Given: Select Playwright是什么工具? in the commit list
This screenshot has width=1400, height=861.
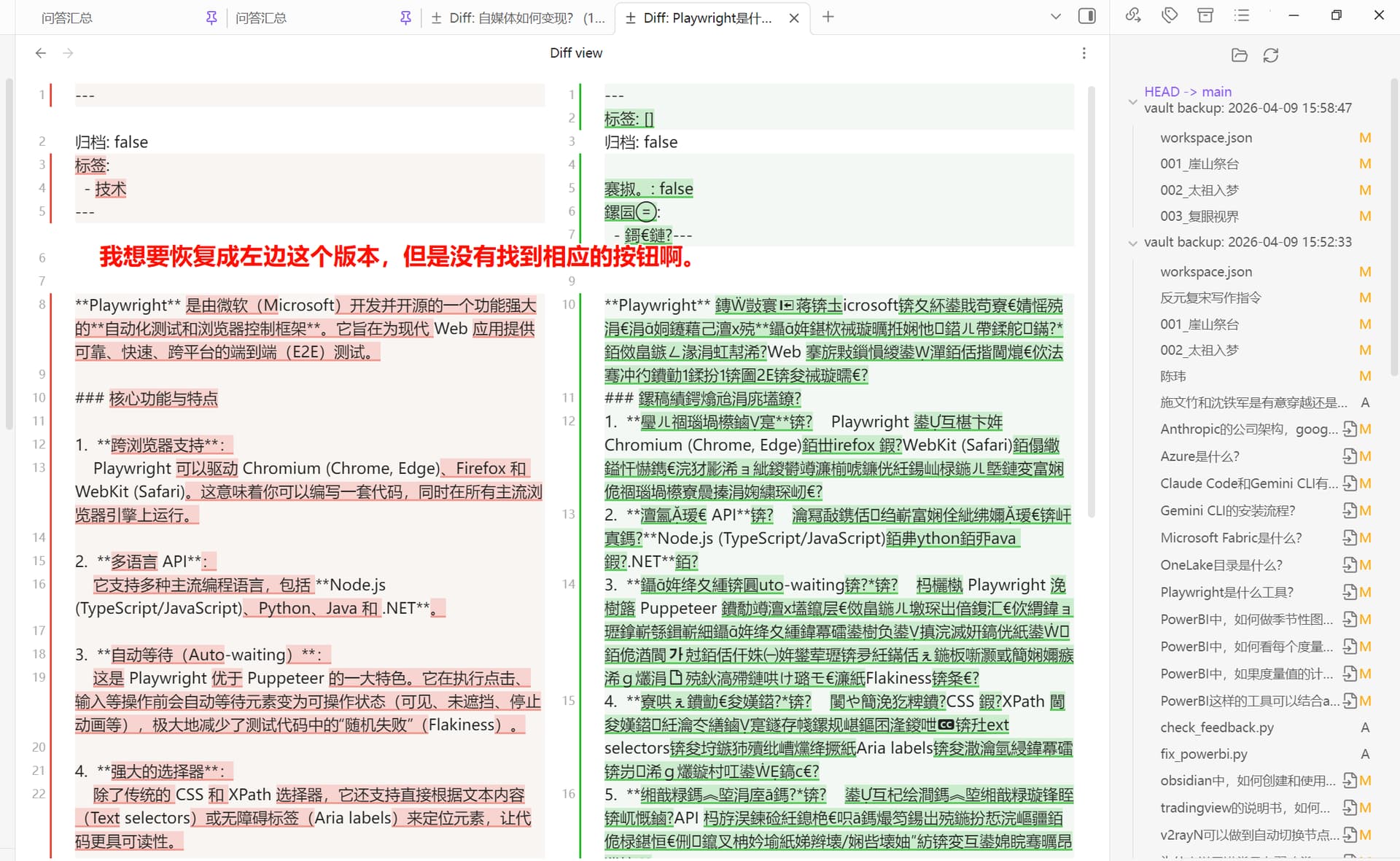Looking at the screenshot, I should point(1226,592).
